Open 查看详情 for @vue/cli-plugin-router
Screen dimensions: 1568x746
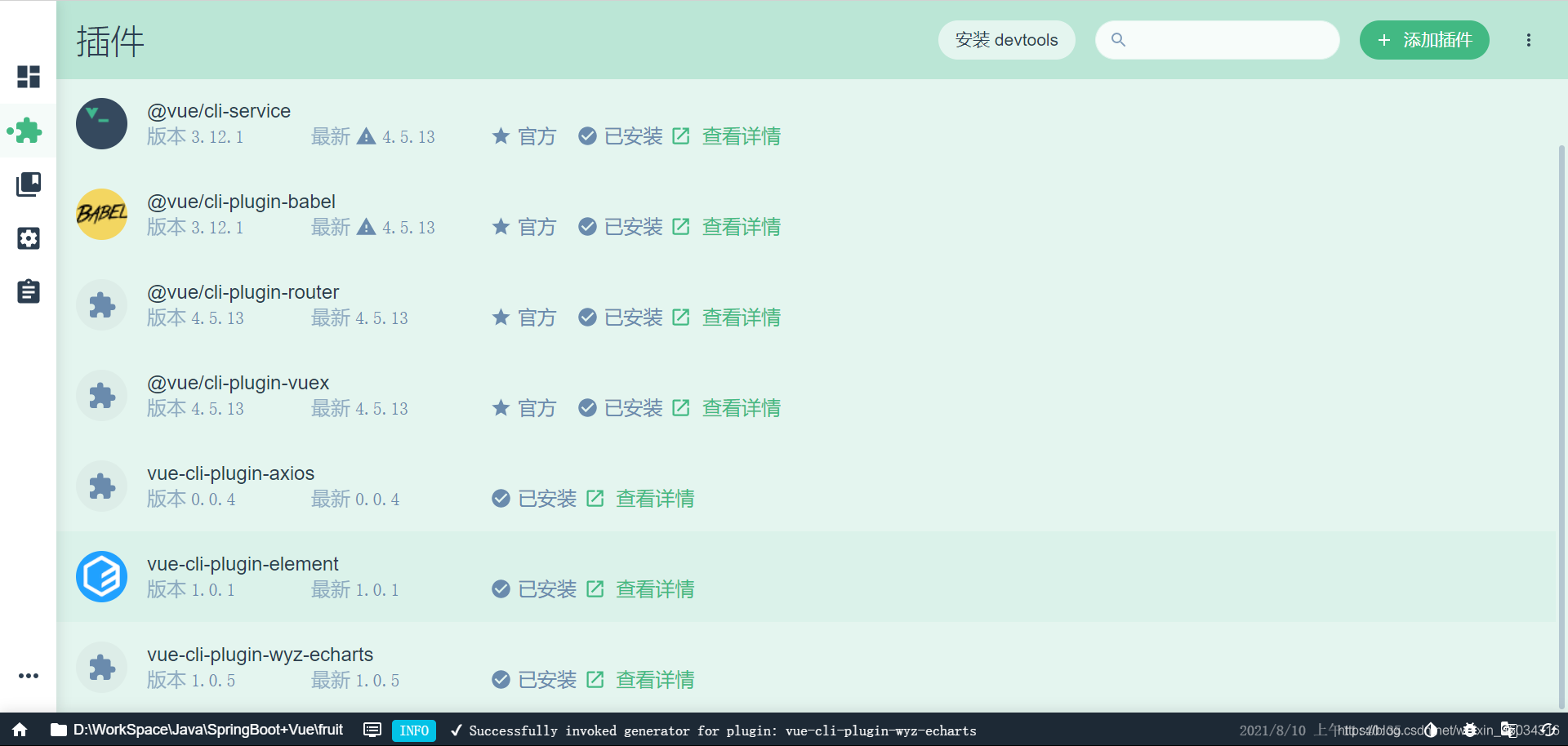click(726, 317)
